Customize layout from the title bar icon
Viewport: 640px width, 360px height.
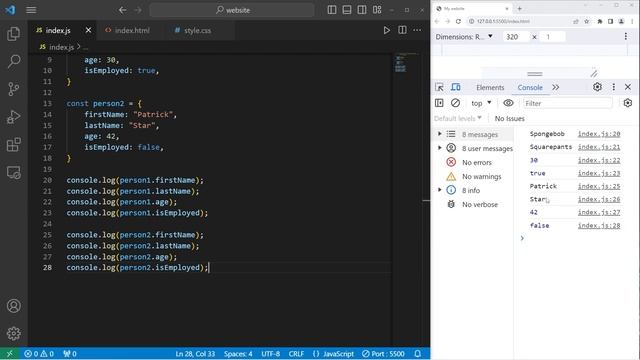pyautogui.click(x=377, y=10)
